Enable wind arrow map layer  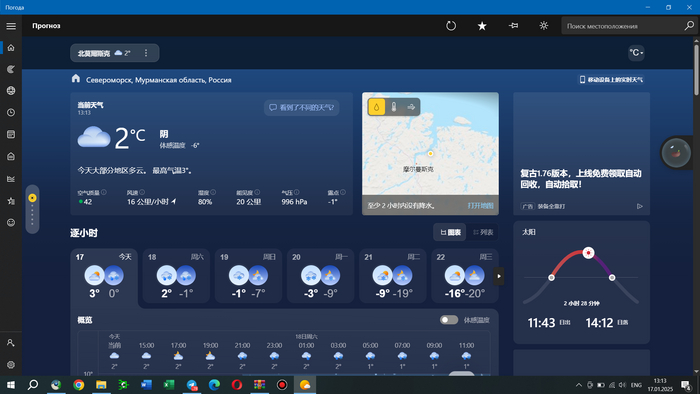click(411, 107)
